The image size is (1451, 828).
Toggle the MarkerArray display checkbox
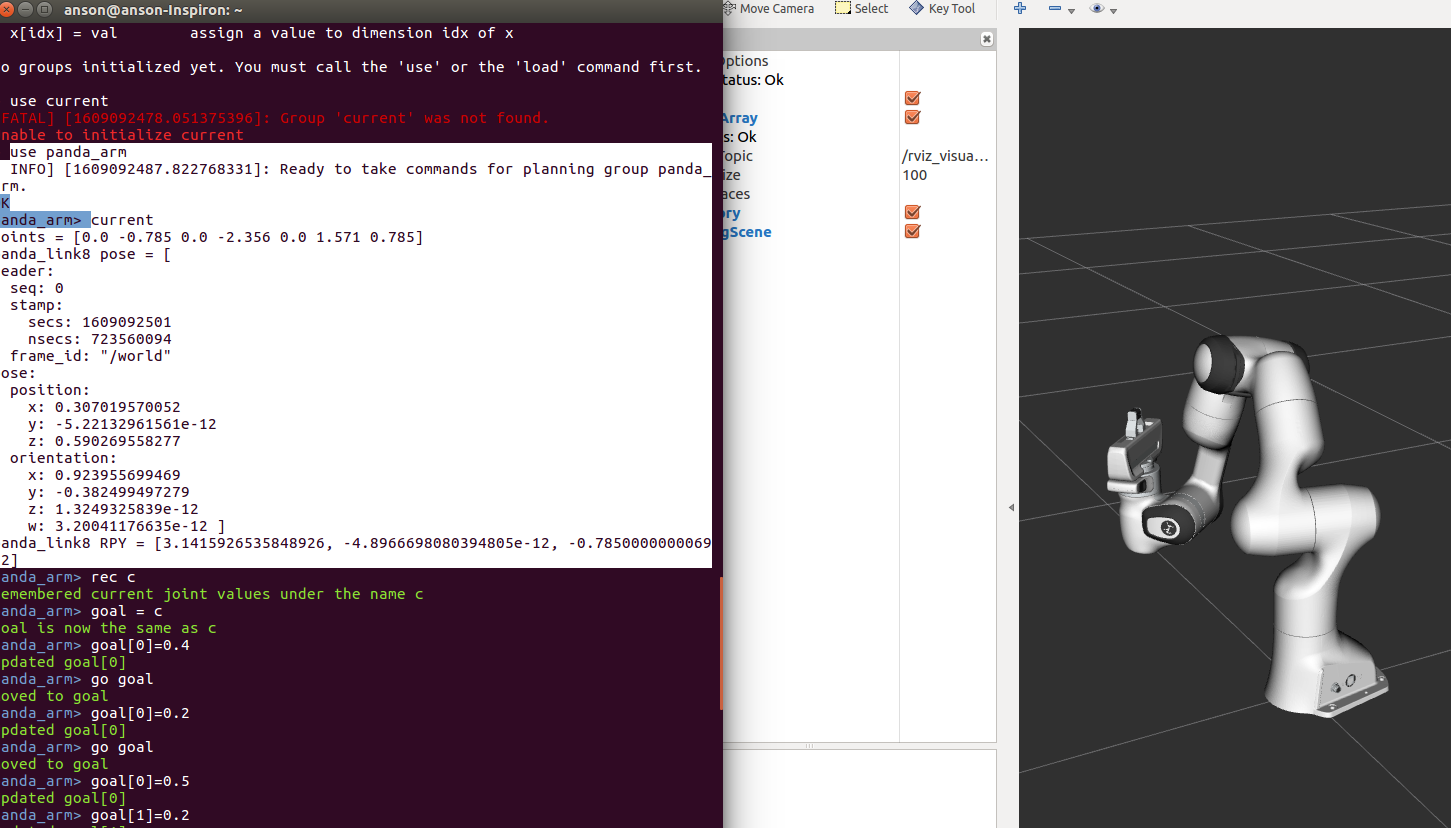(912, 117)
